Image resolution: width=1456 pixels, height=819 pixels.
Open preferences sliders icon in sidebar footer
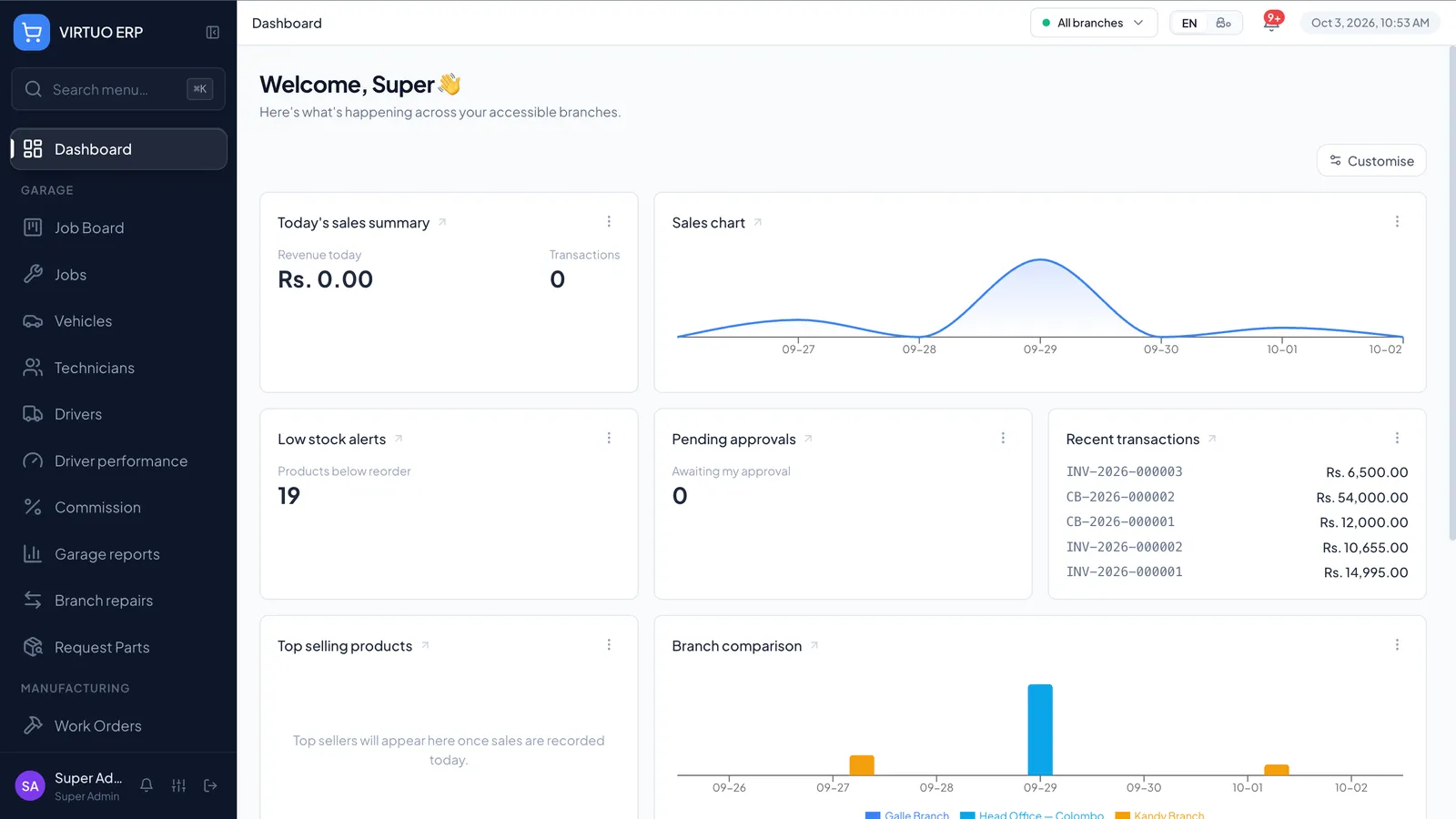(178, 785)
